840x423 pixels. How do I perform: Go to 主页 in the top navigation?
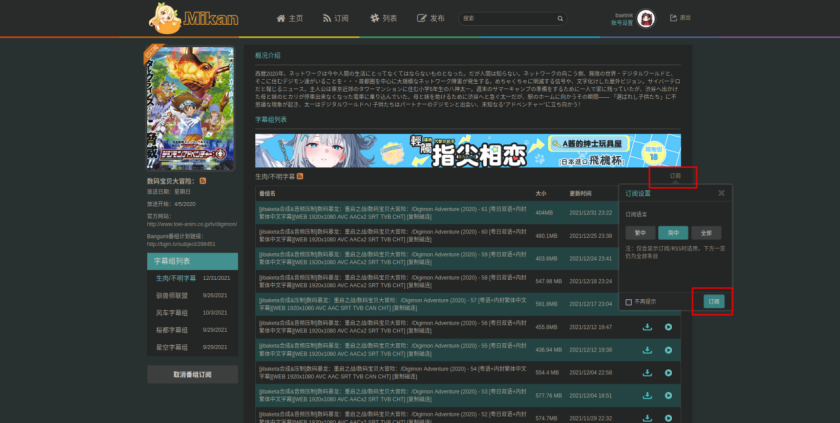pos(290,18)
